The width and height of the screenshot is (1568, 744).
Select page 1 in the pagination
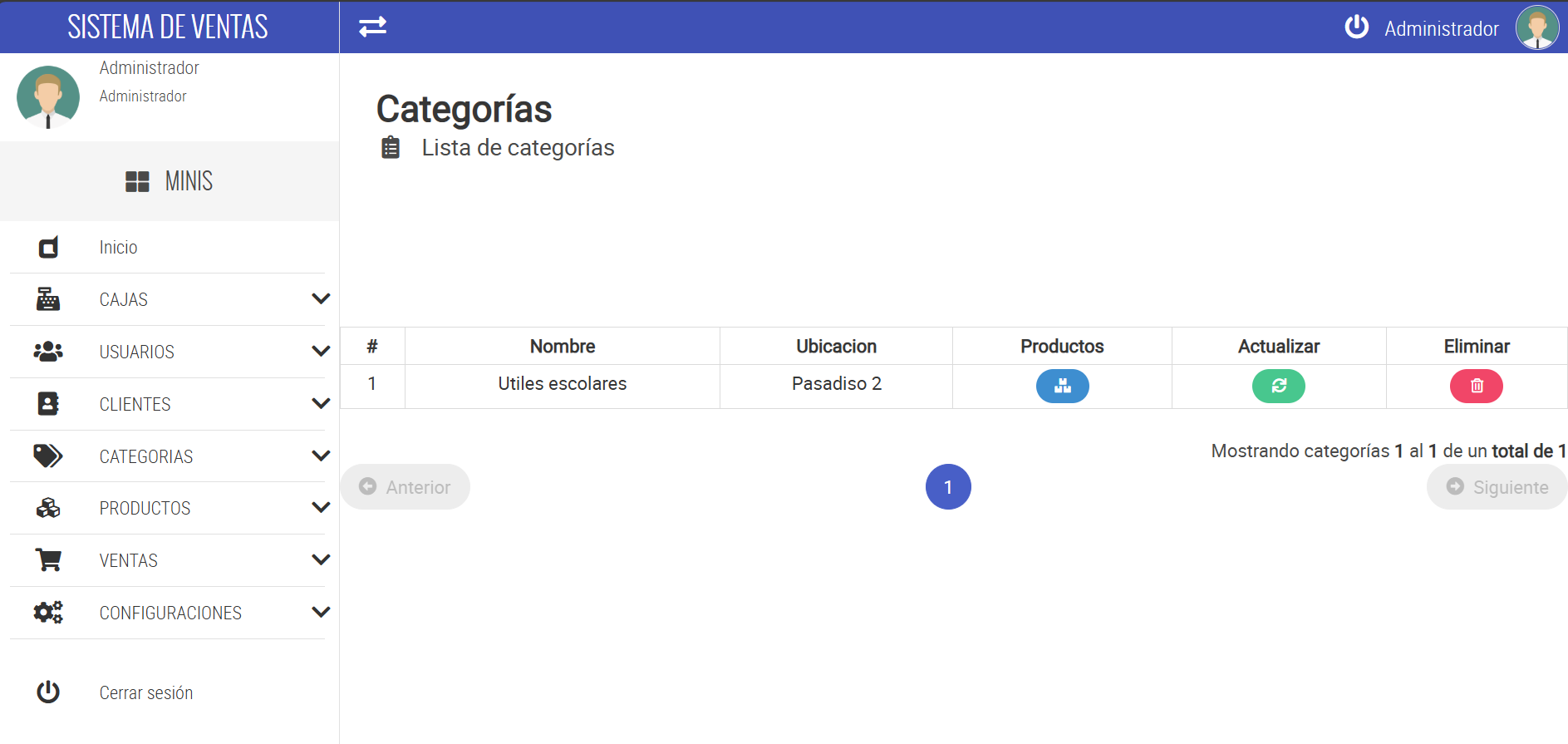(948, 487)
